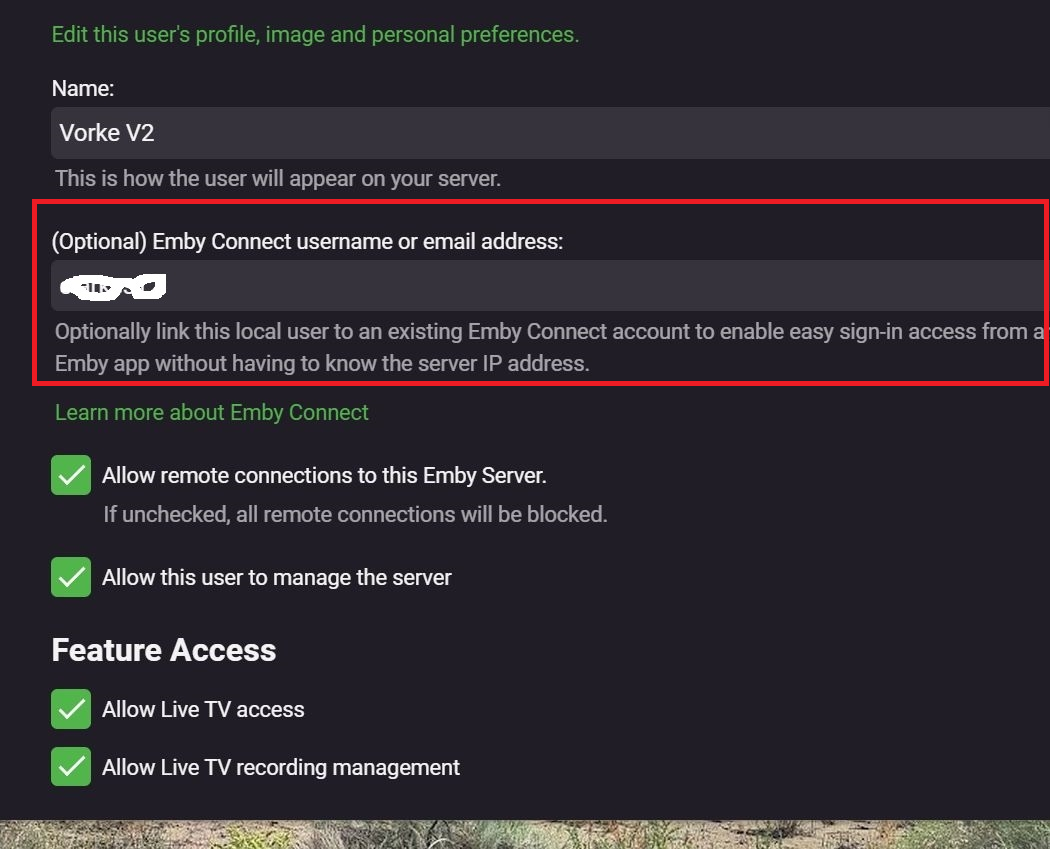Click the 'Allow Live TV recording management' label text
The image size is (1050, 849).
tap(281, 767)
